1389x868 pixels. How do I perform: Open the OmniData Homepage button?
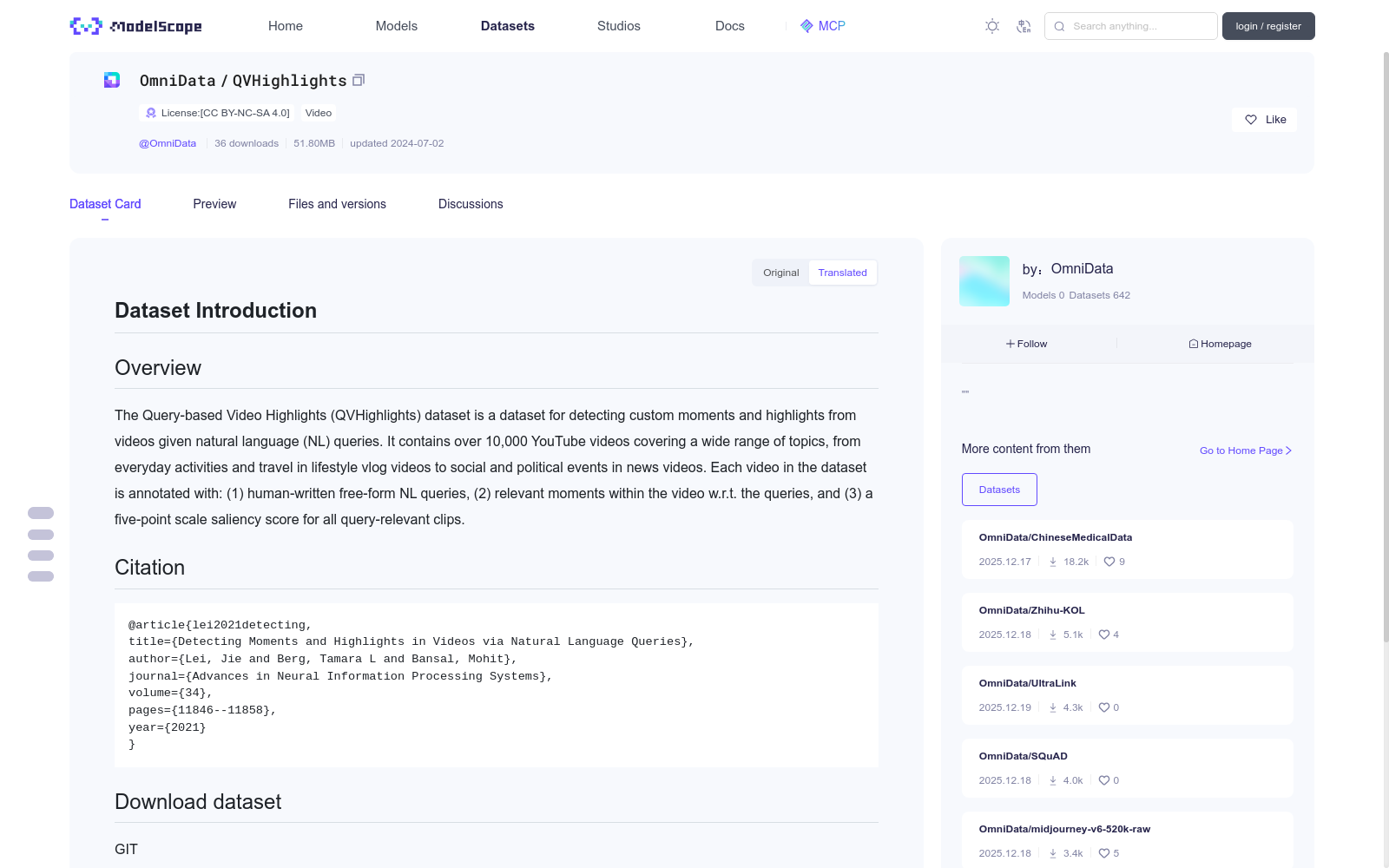coord(1220,344)
